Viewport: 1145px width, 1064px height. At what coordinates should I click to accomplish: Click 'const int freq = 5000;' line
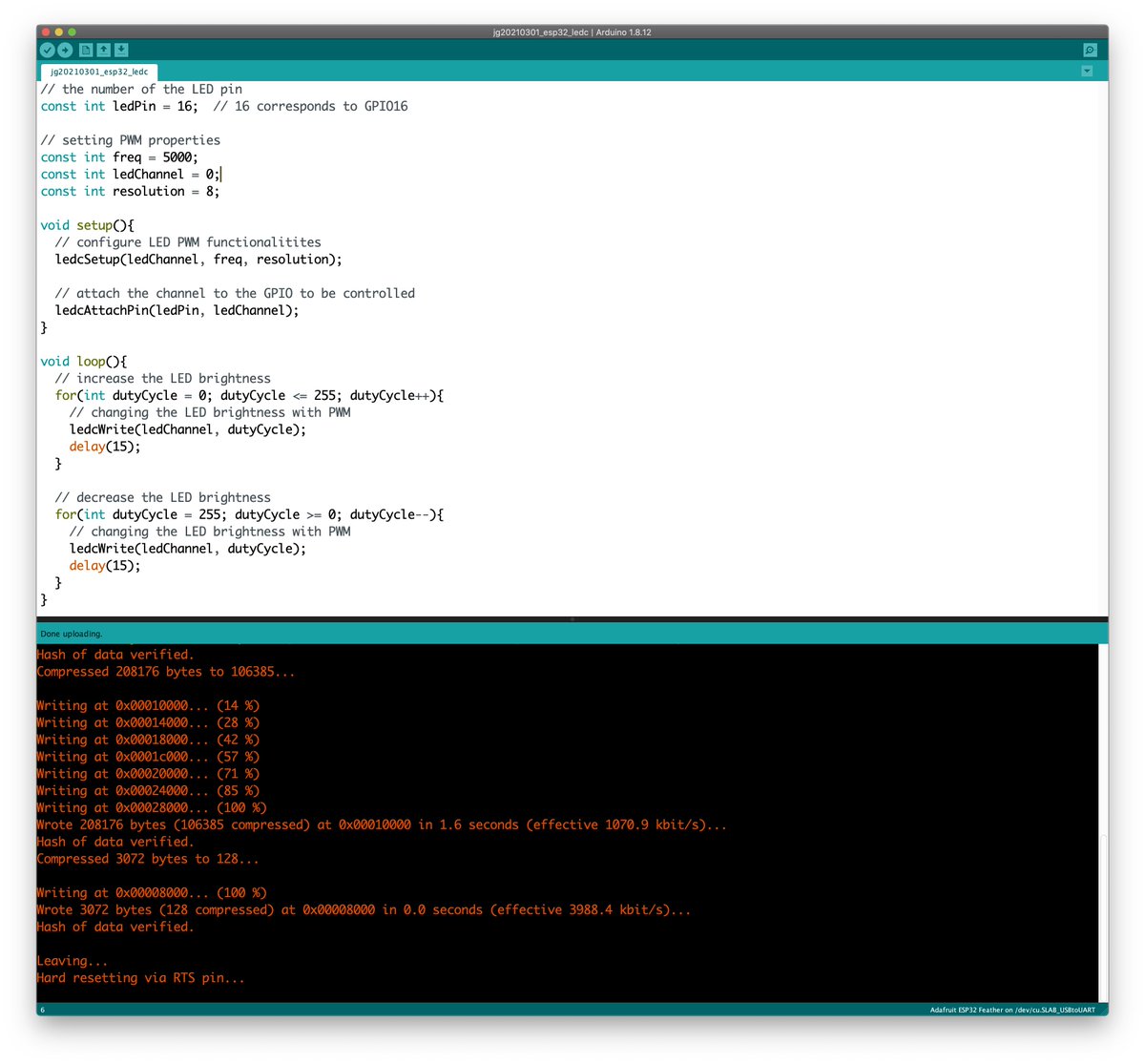click(x=119, y=157)
